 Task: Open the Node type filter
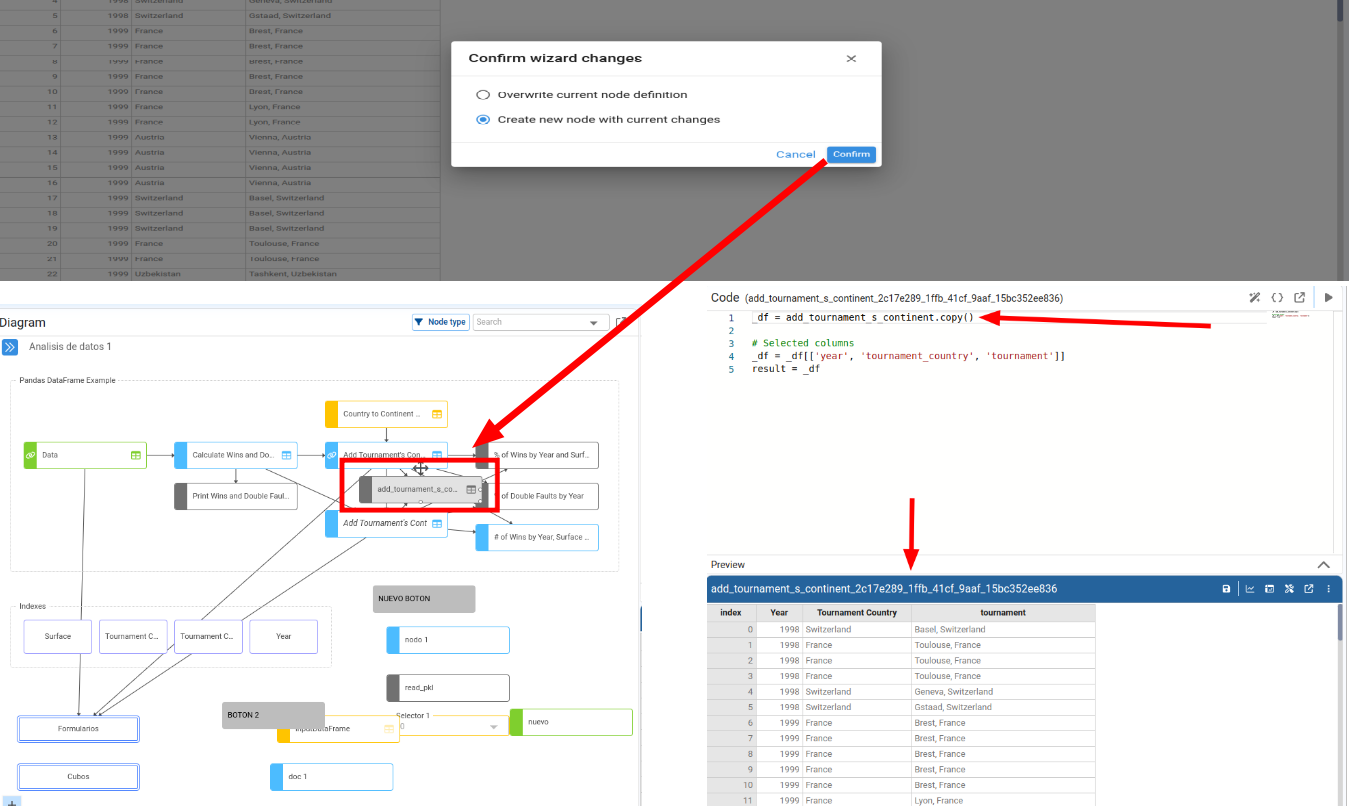point(440,322)
